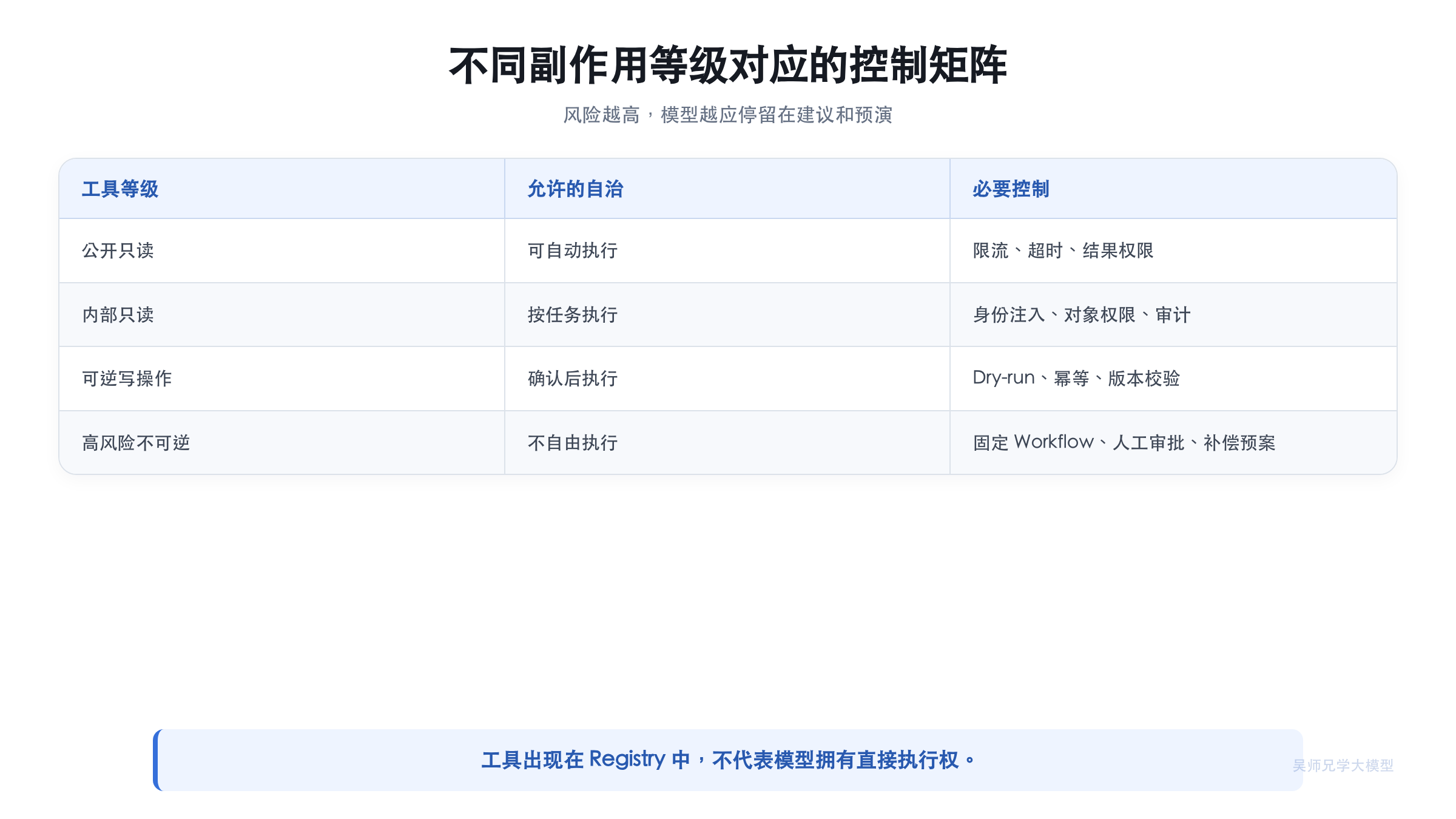
Task: Click the 公开只读 cell
Action: pos(281,251)
